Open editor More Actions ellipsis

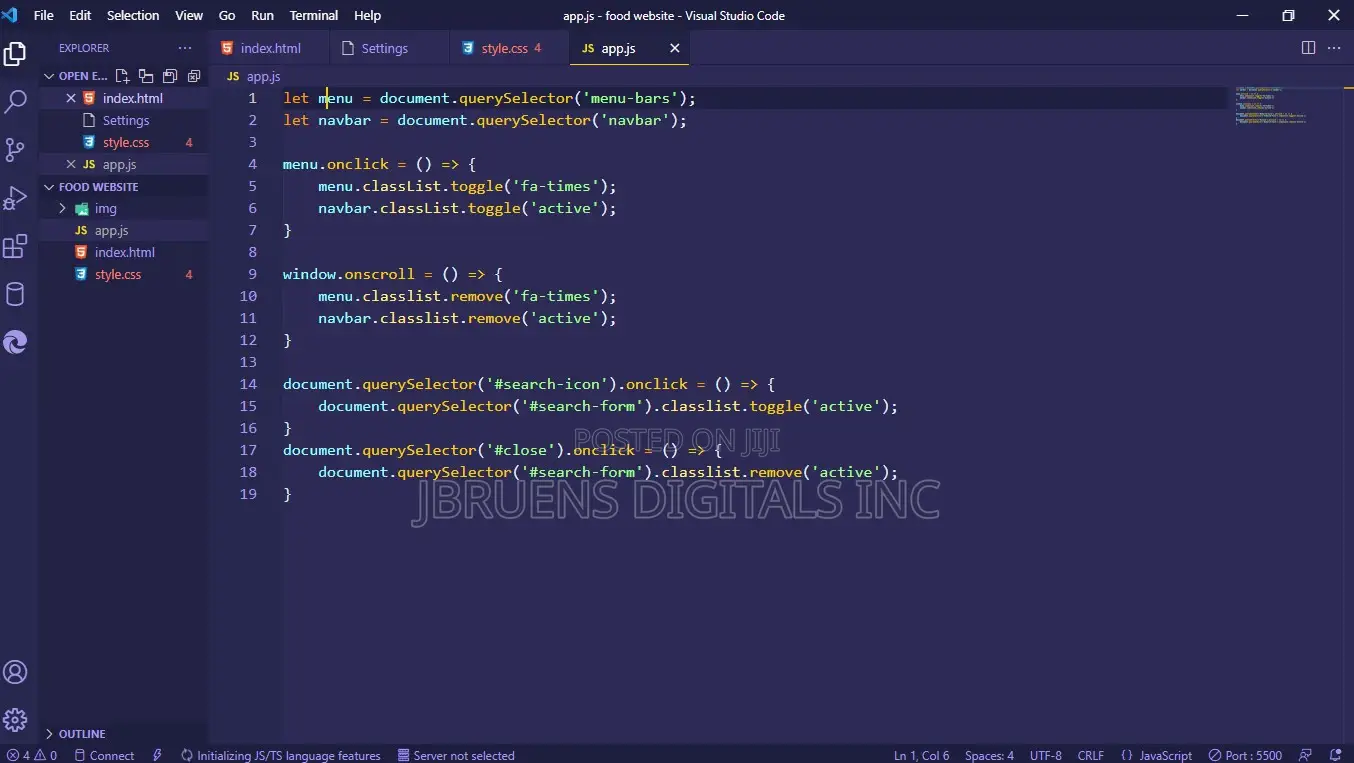[1335, 48]
